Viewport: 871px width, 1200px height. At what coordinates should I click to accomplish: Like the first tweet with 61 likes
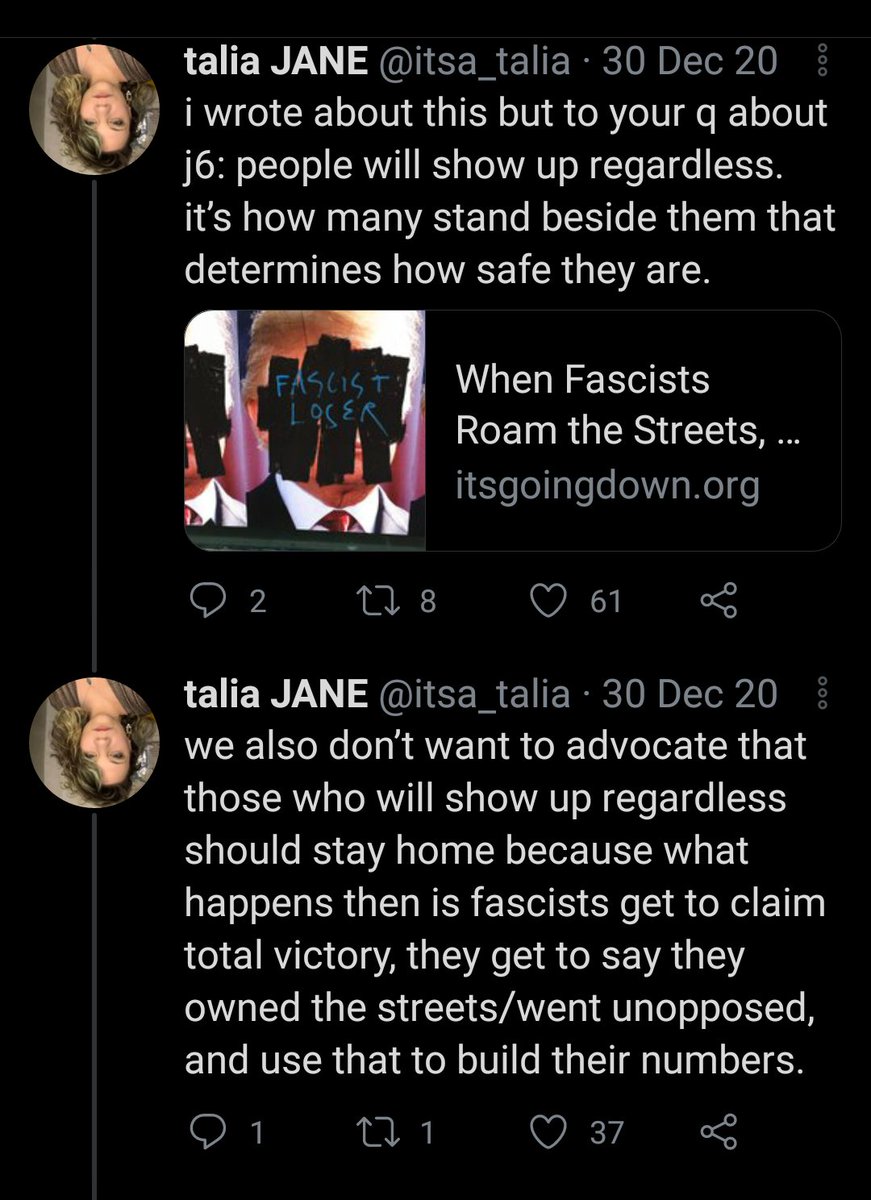[547, 600]
